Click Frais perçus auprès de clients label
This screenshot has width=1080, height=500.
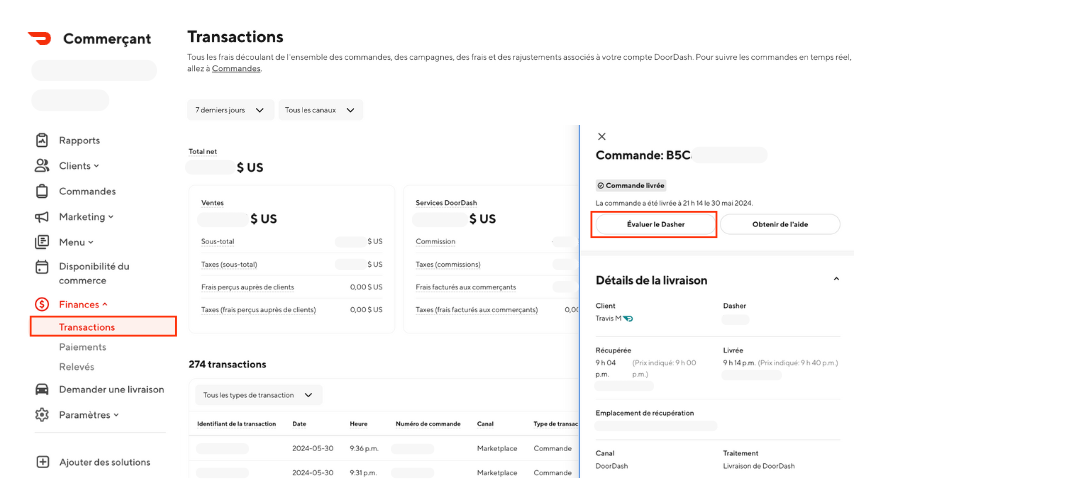pos(248,287)
